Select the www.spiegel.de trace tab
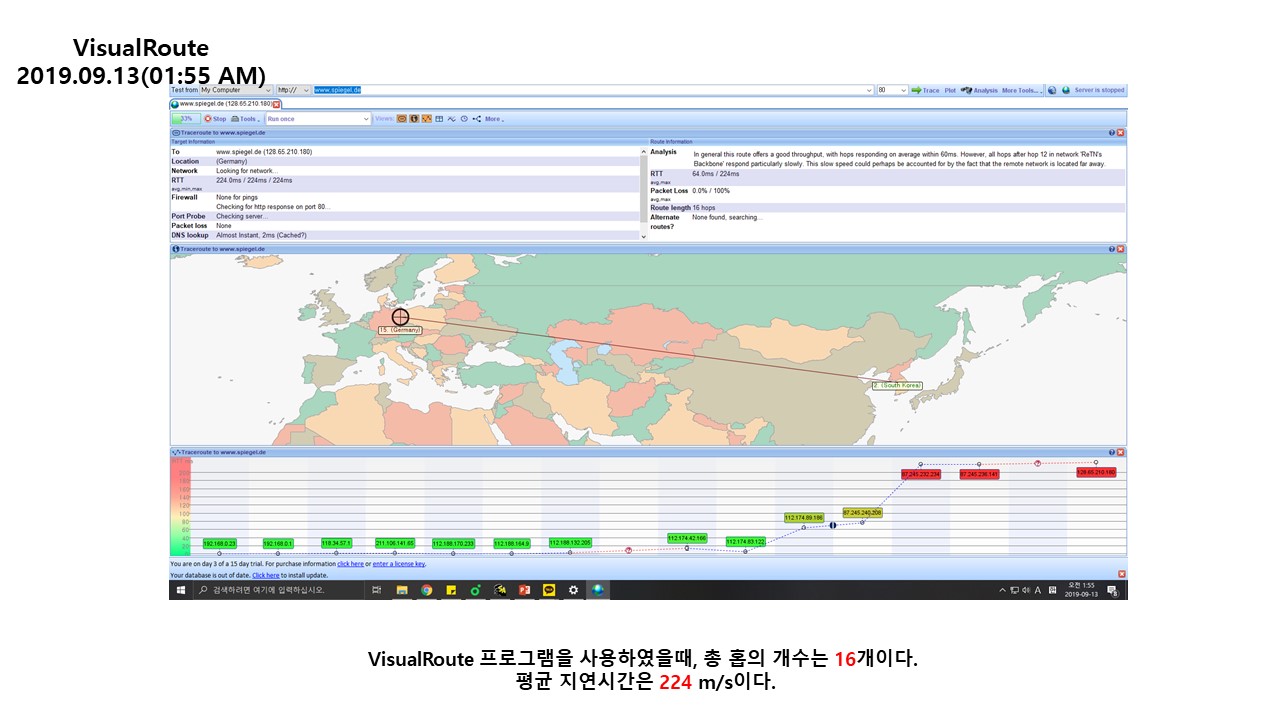Screen dimensions: 1280x720 click(x=224, y=104)
